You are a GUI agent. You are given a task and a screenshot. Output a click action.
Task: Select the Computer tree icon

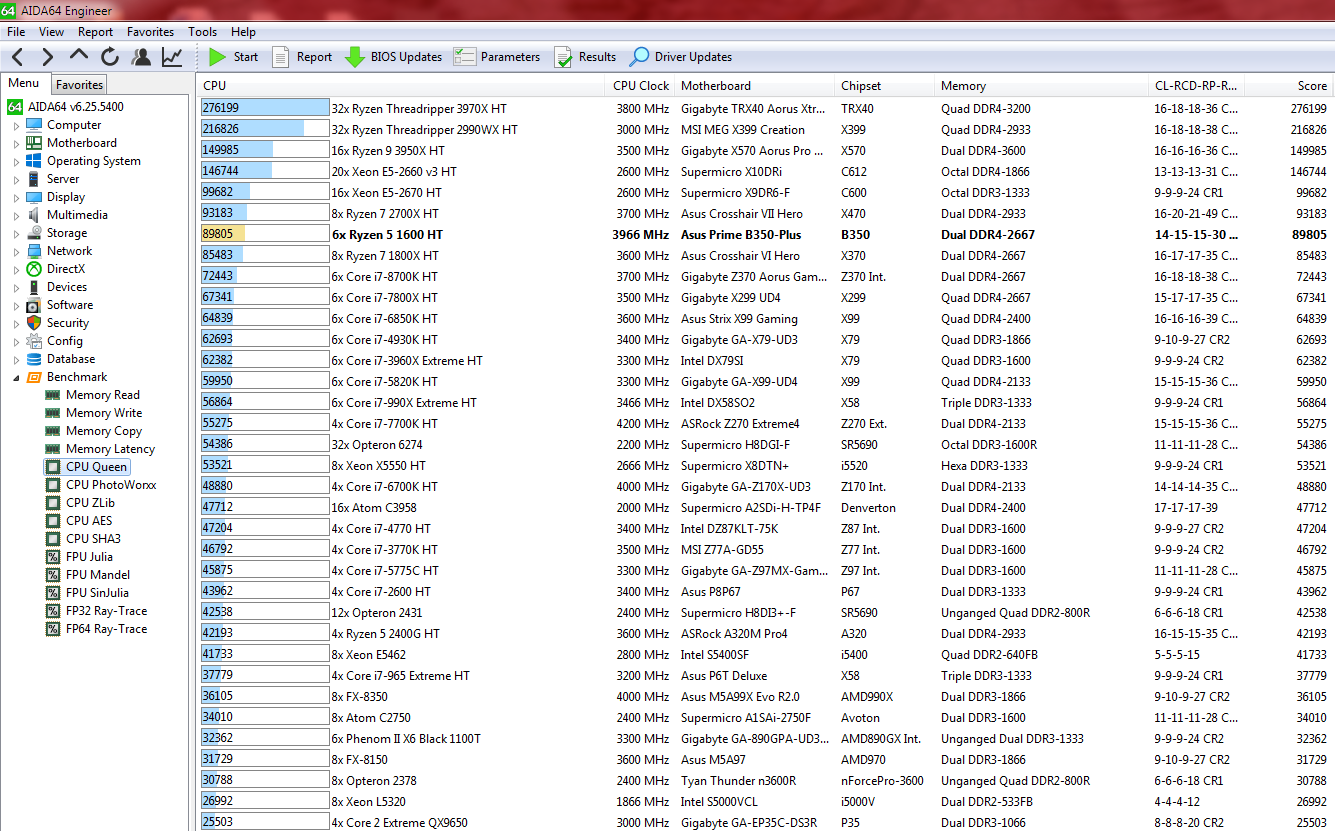(34, 125)
